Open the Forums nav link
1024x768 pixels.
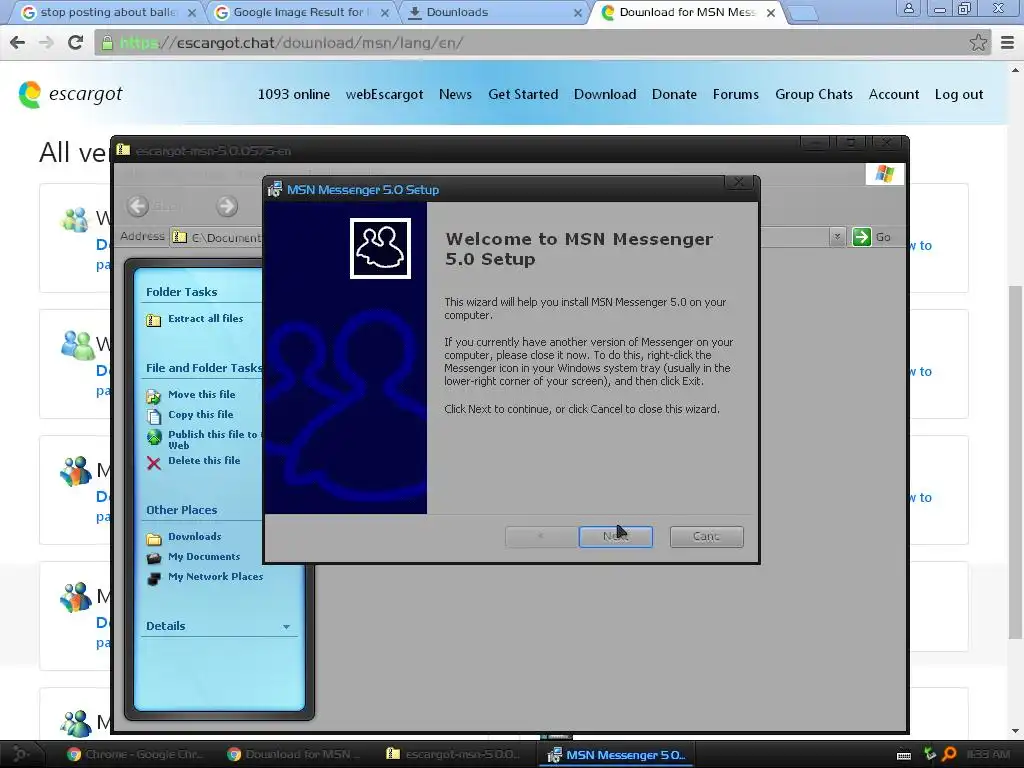(735, 95)
